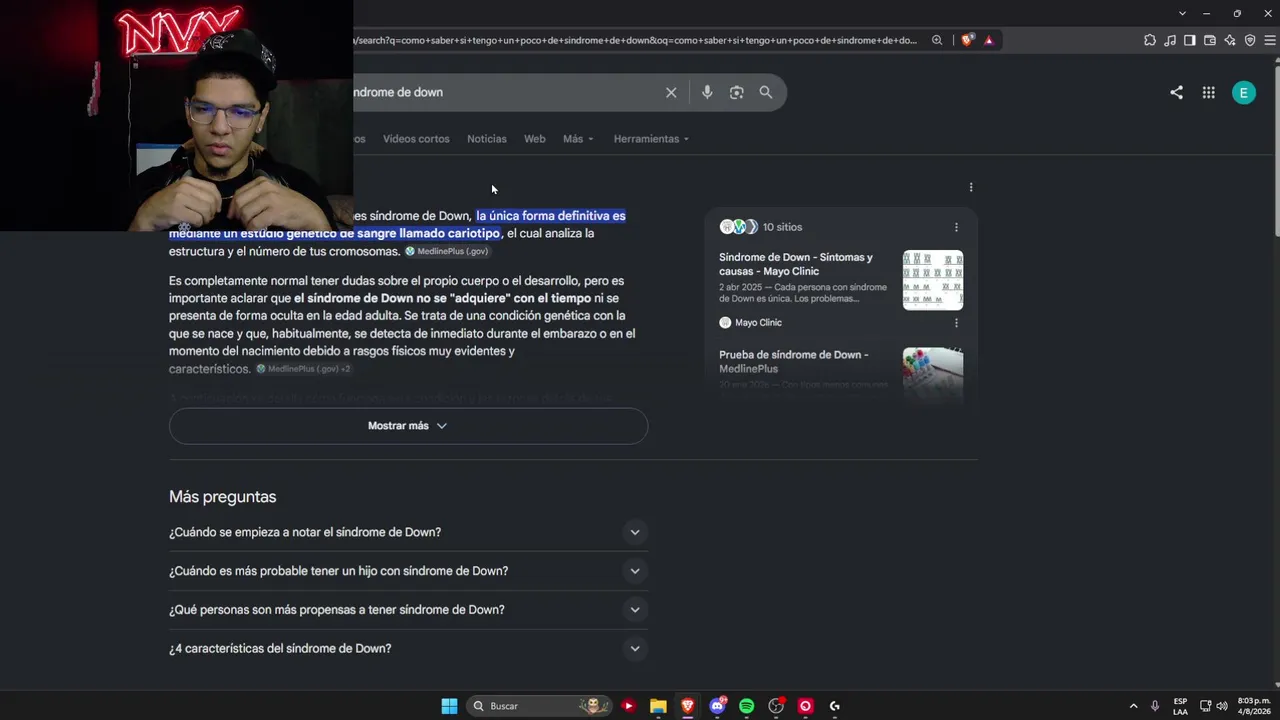Start voice search with microphone icon
Screen dimensions: 1280x720
point(707,92)
